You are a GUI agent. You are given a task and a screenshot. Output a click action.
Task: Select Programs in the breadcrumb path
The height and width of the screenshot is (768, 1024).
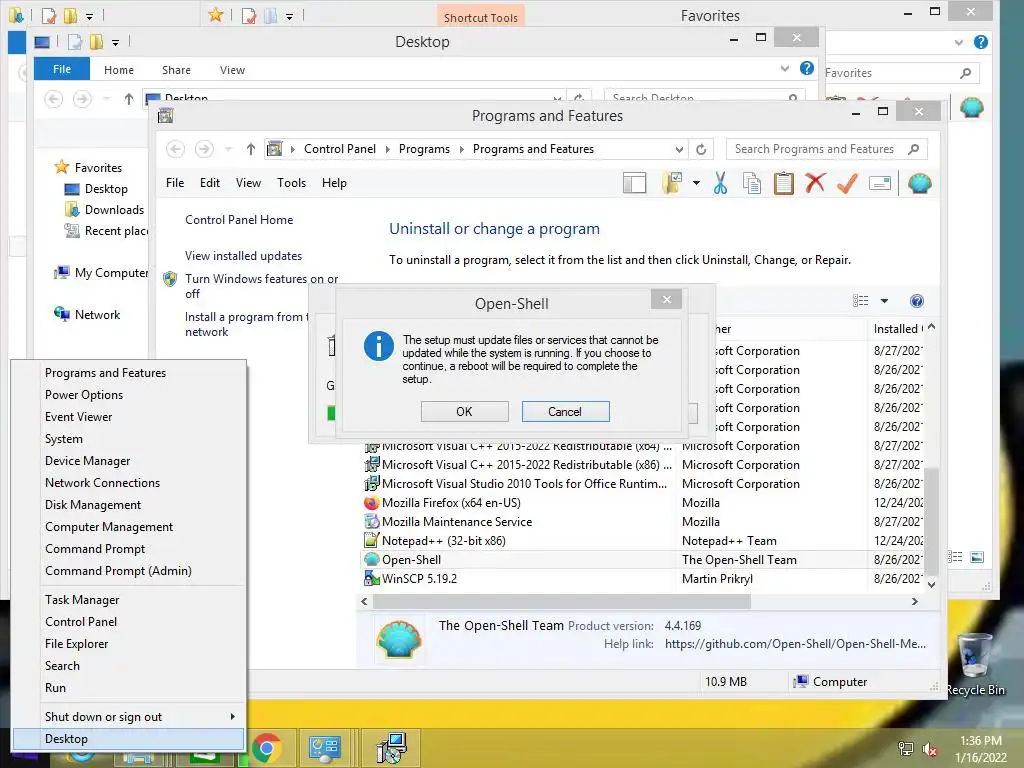pyautogui.click(x=424, y=149)
